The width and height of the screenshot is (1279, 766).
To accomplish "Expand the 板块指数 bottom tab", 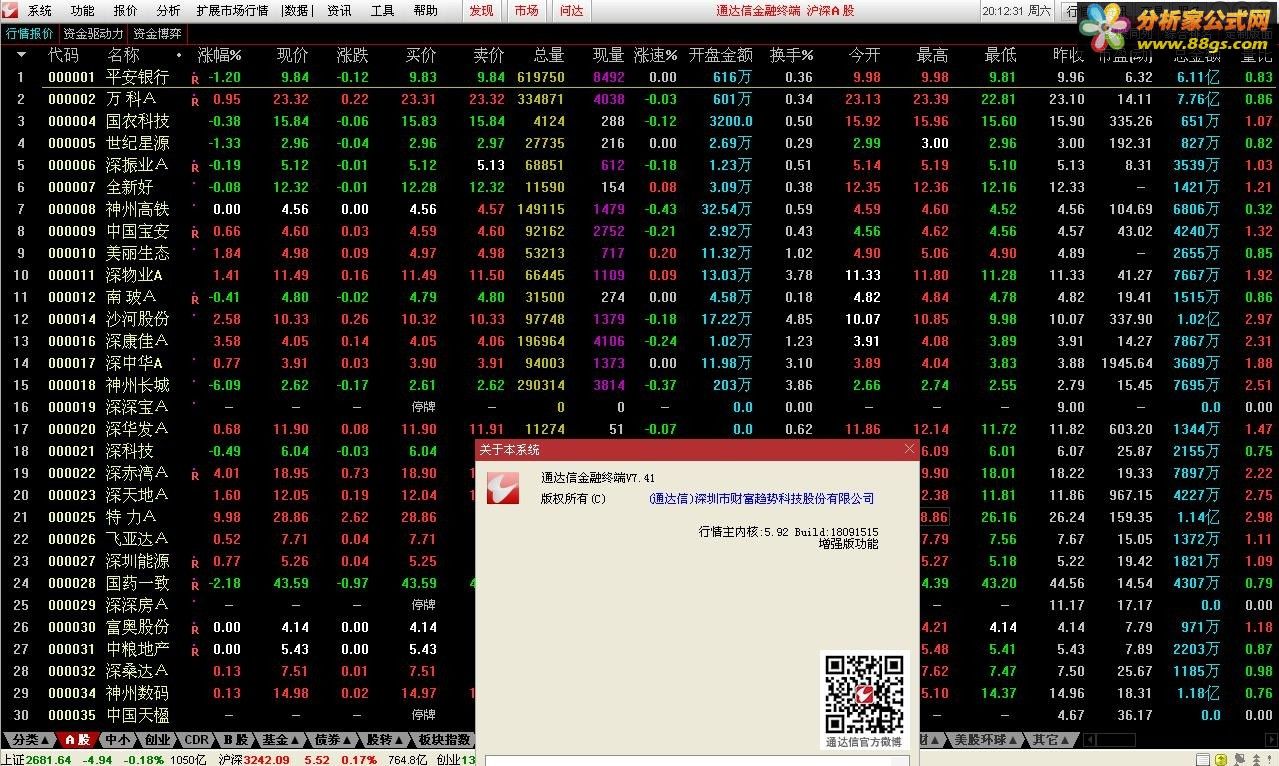I will click(x=444, y=740).
